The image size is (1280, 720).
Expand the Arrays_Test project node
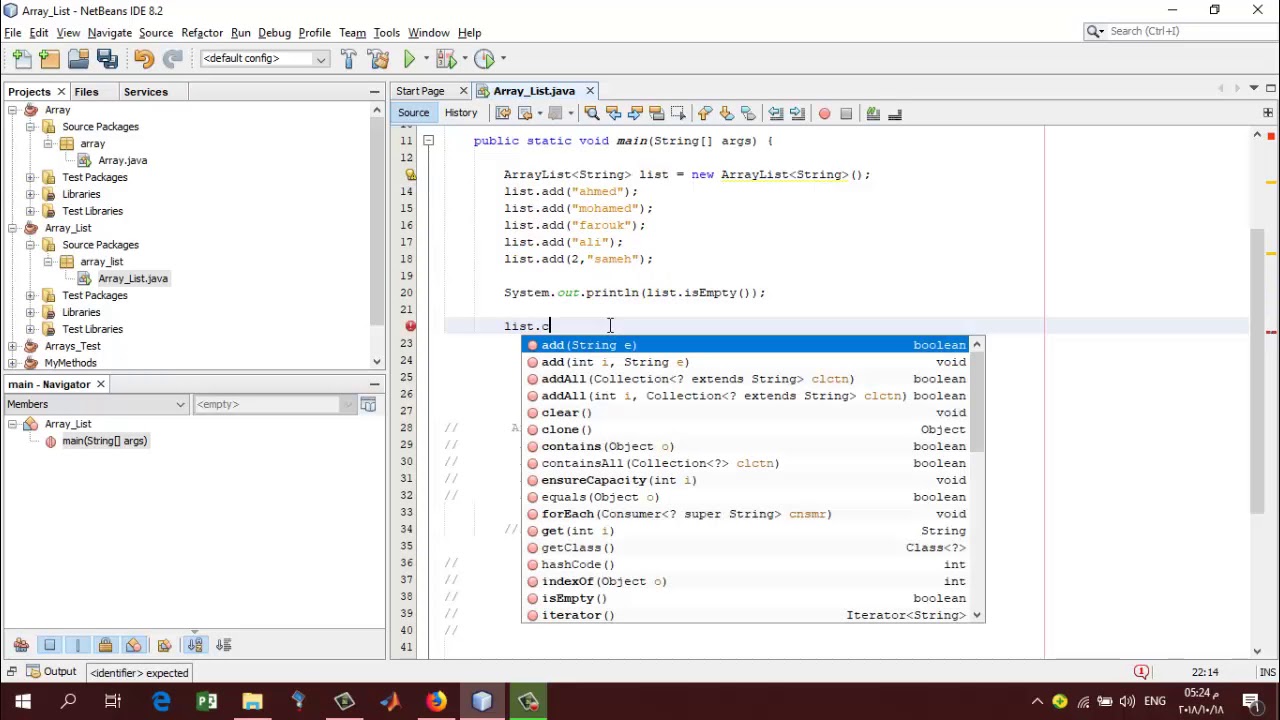(12, 346)
